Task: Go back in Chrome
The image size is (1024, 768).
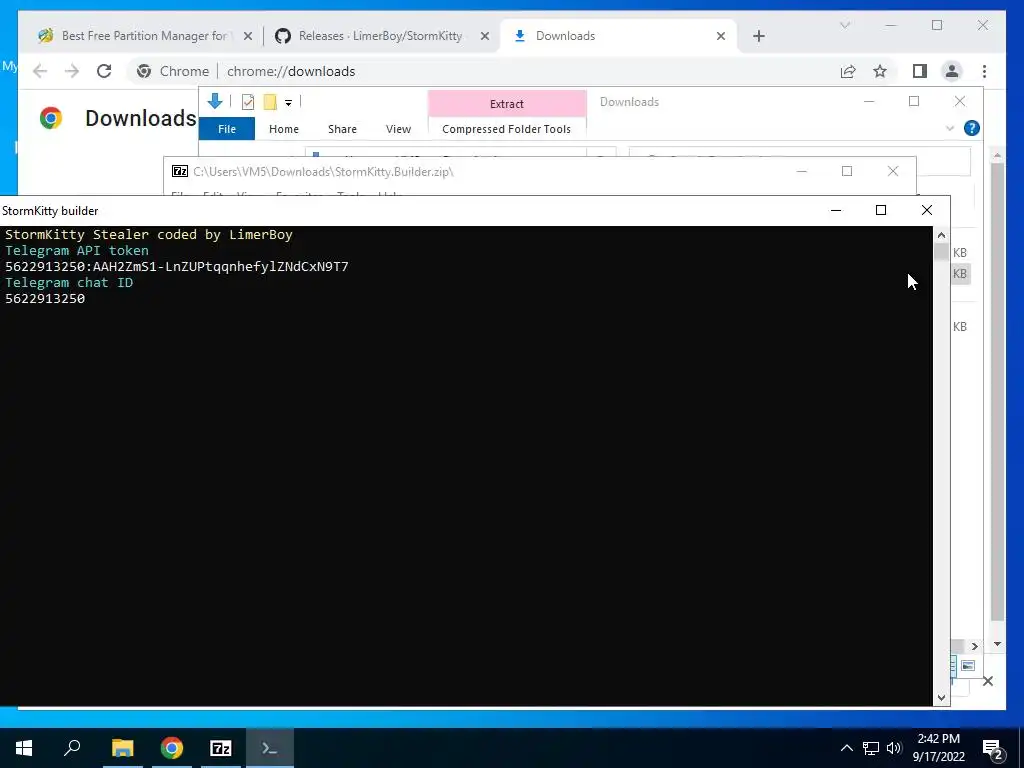Action: pos(40,71)
